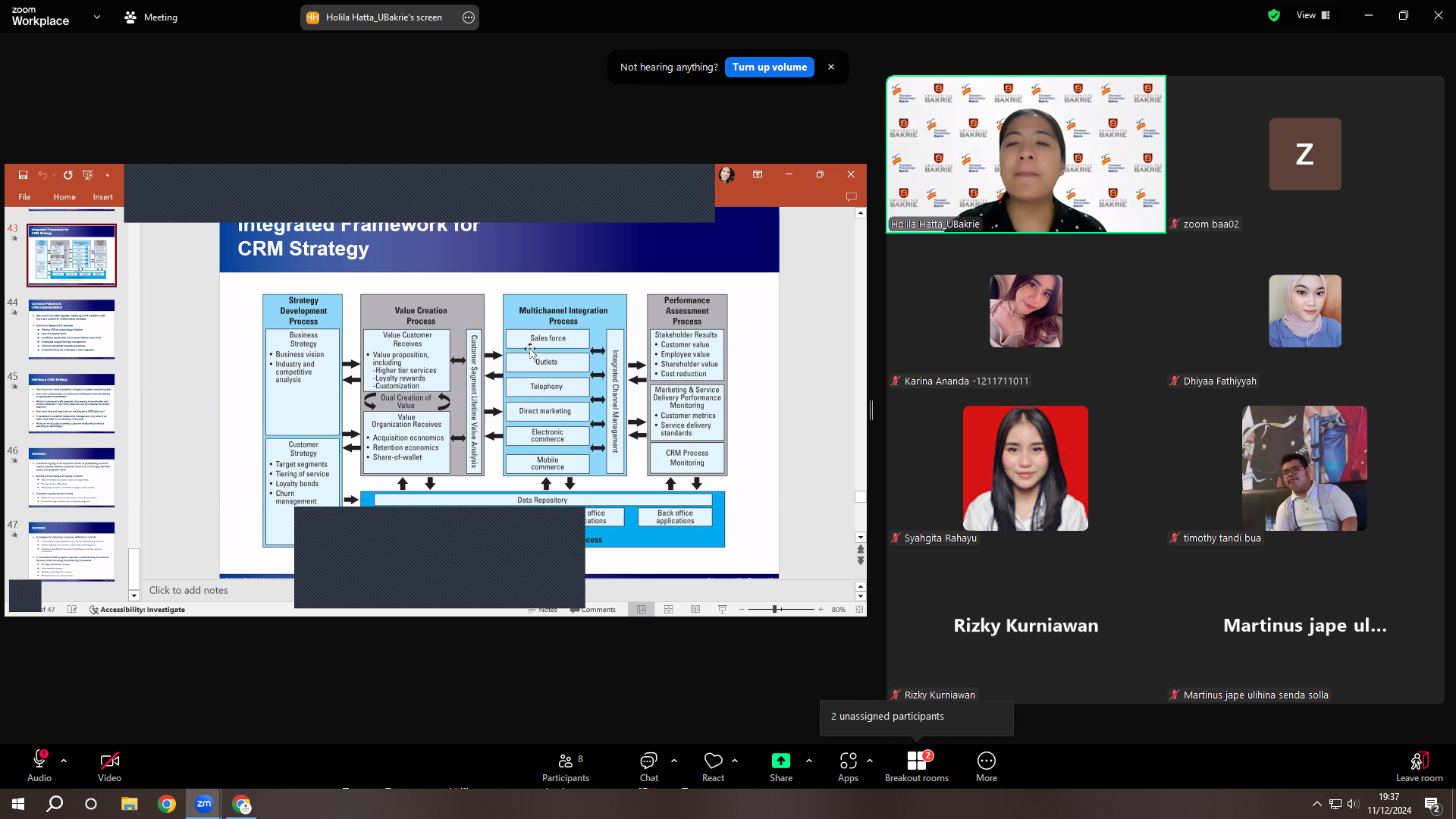1456x819 pixels.
Task: Switch to the Home ribbon tab
Action: coord(64,197)
